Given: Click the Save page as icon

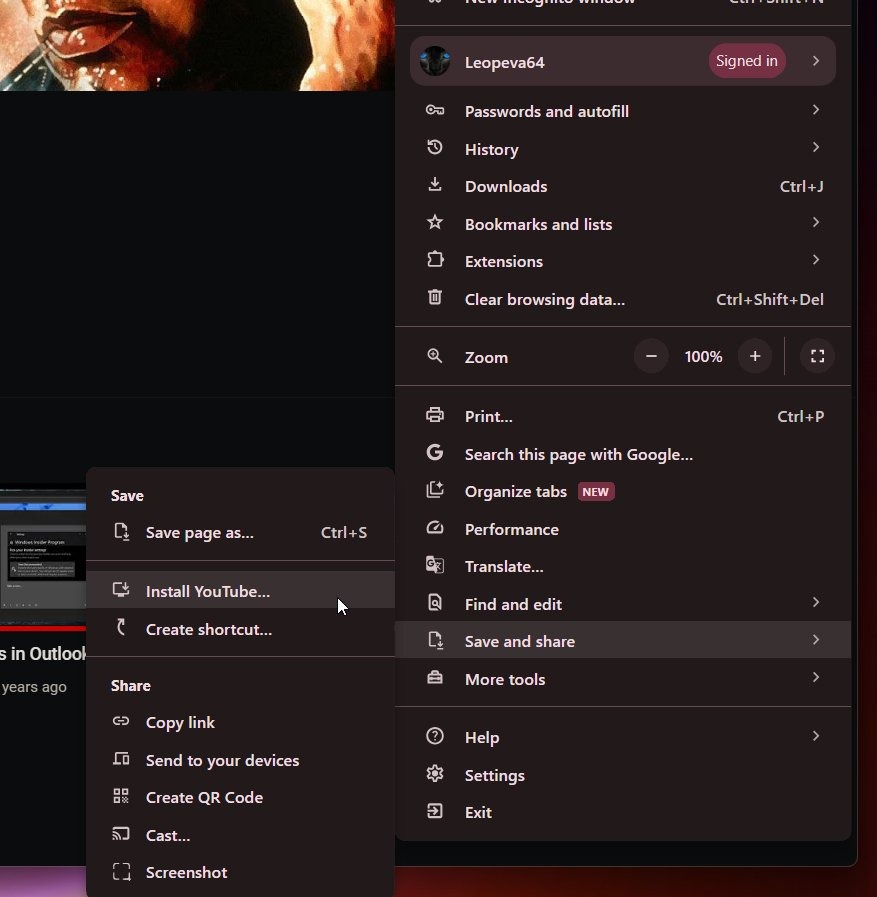Looking at the screenshot, I should click(x=121, y=531).
